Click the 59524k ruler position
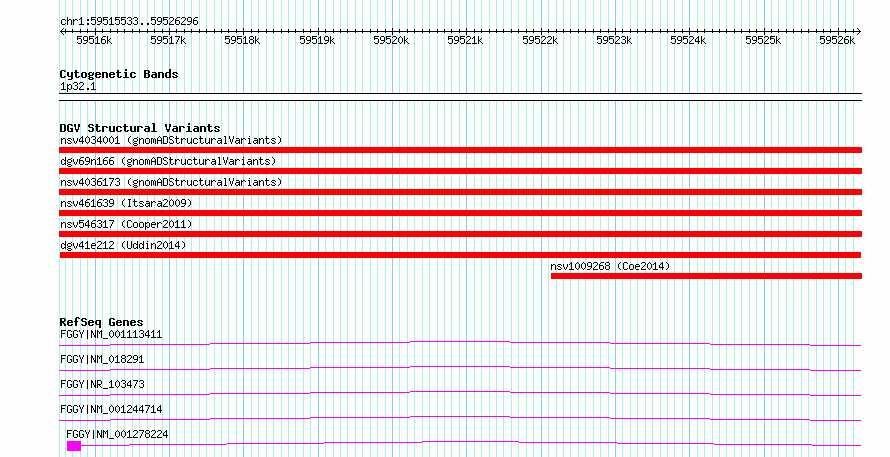The height and width of the screenshot is (457, 890). (x=689, y=40)
